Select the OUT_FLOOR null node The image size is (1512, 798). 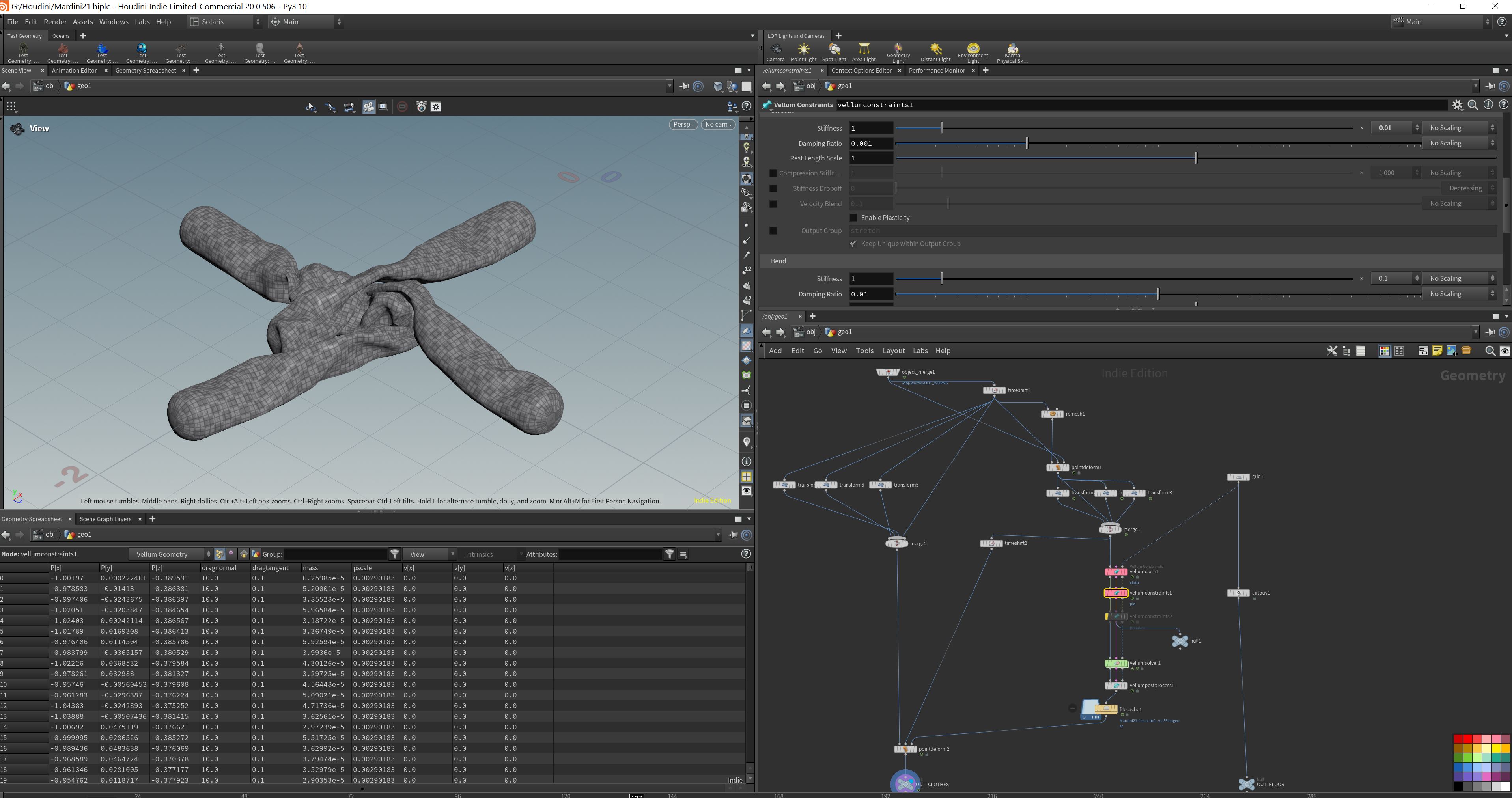point(1246,784)
